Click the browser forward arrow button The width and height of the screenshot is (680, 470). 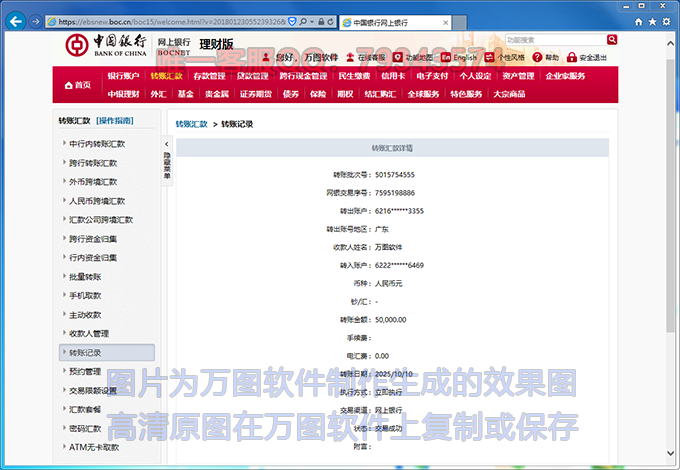pyautogui.click(x=36, y=21)
